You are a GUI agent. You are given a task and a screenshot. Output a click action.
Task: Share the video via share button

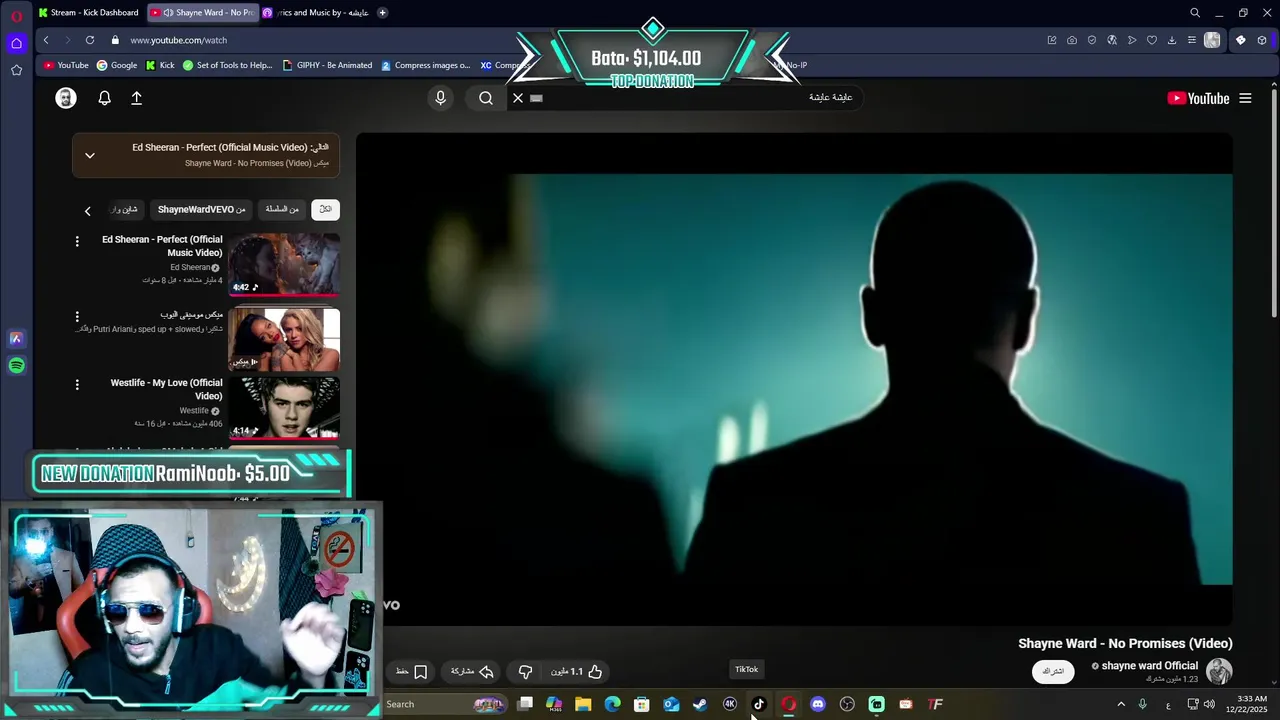pyautogui.click(x=472, y=672)
